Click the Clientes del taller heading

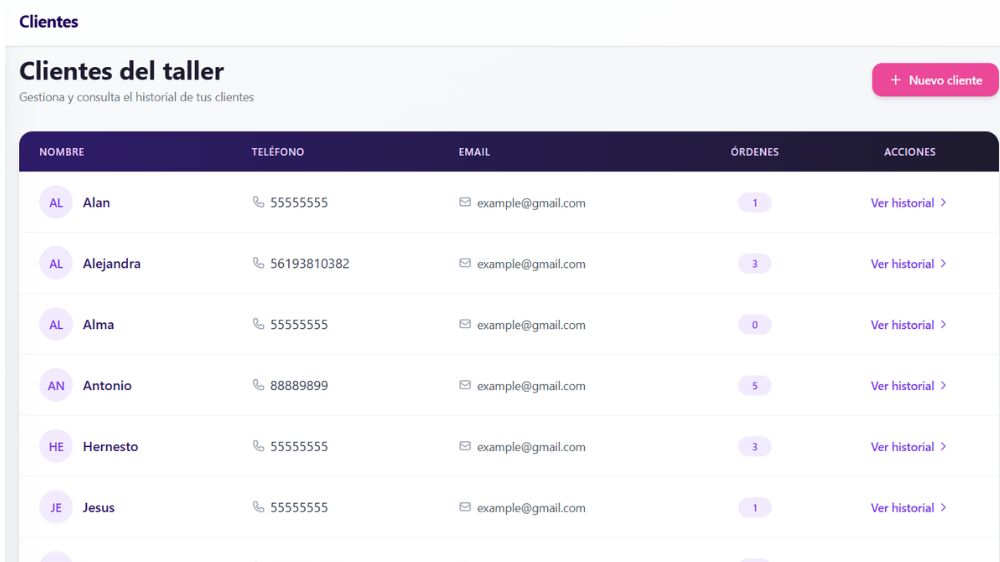tap(121, 71)
